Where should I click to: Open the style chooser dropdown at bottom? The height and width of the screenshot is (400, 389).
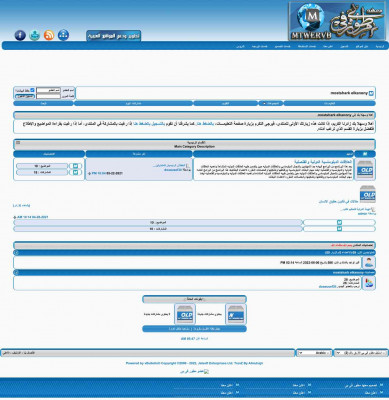361,353
